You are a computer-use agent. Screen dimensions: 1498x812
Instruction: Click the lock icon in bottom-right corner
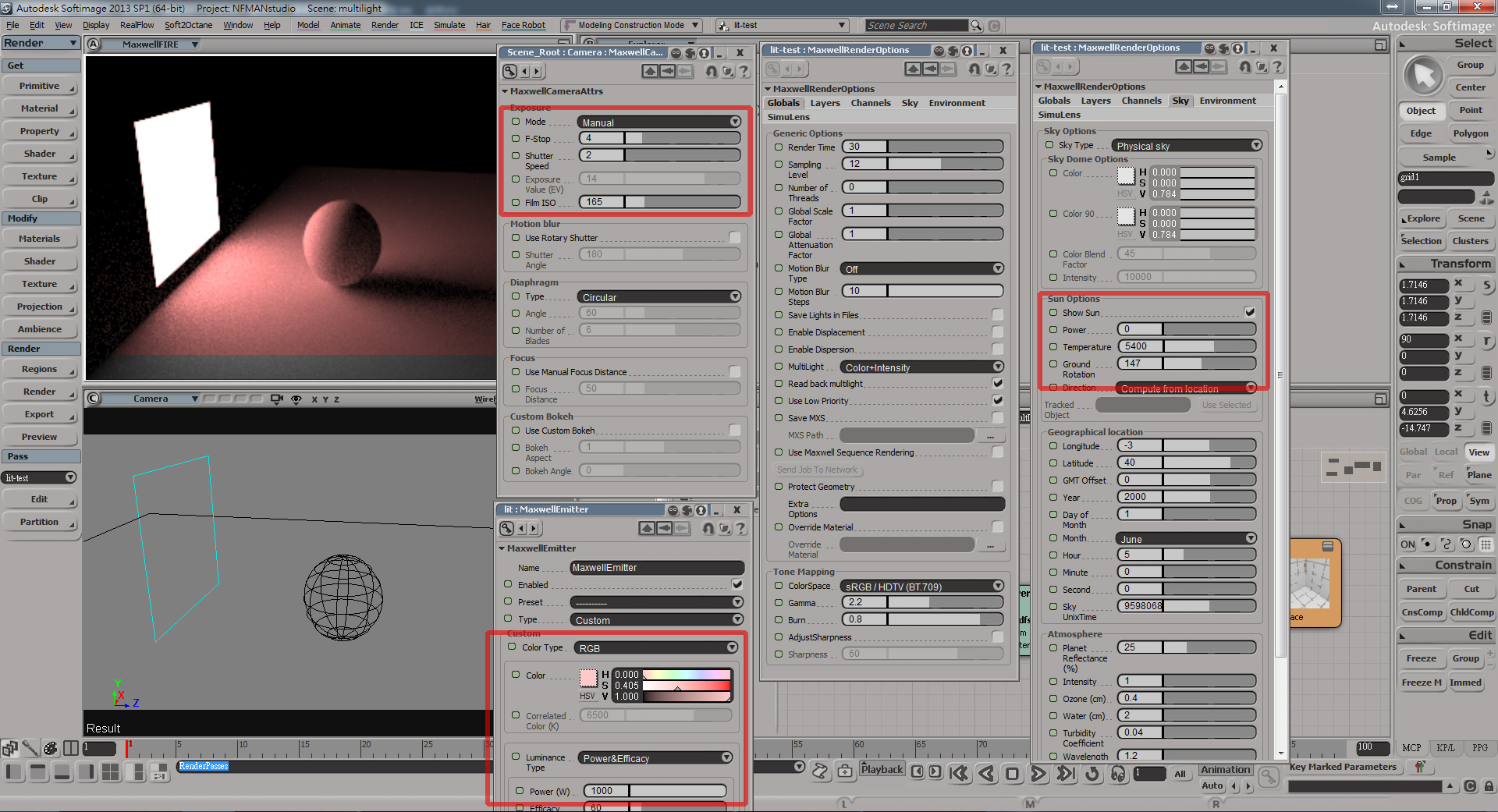click(x=1489, y=786)
